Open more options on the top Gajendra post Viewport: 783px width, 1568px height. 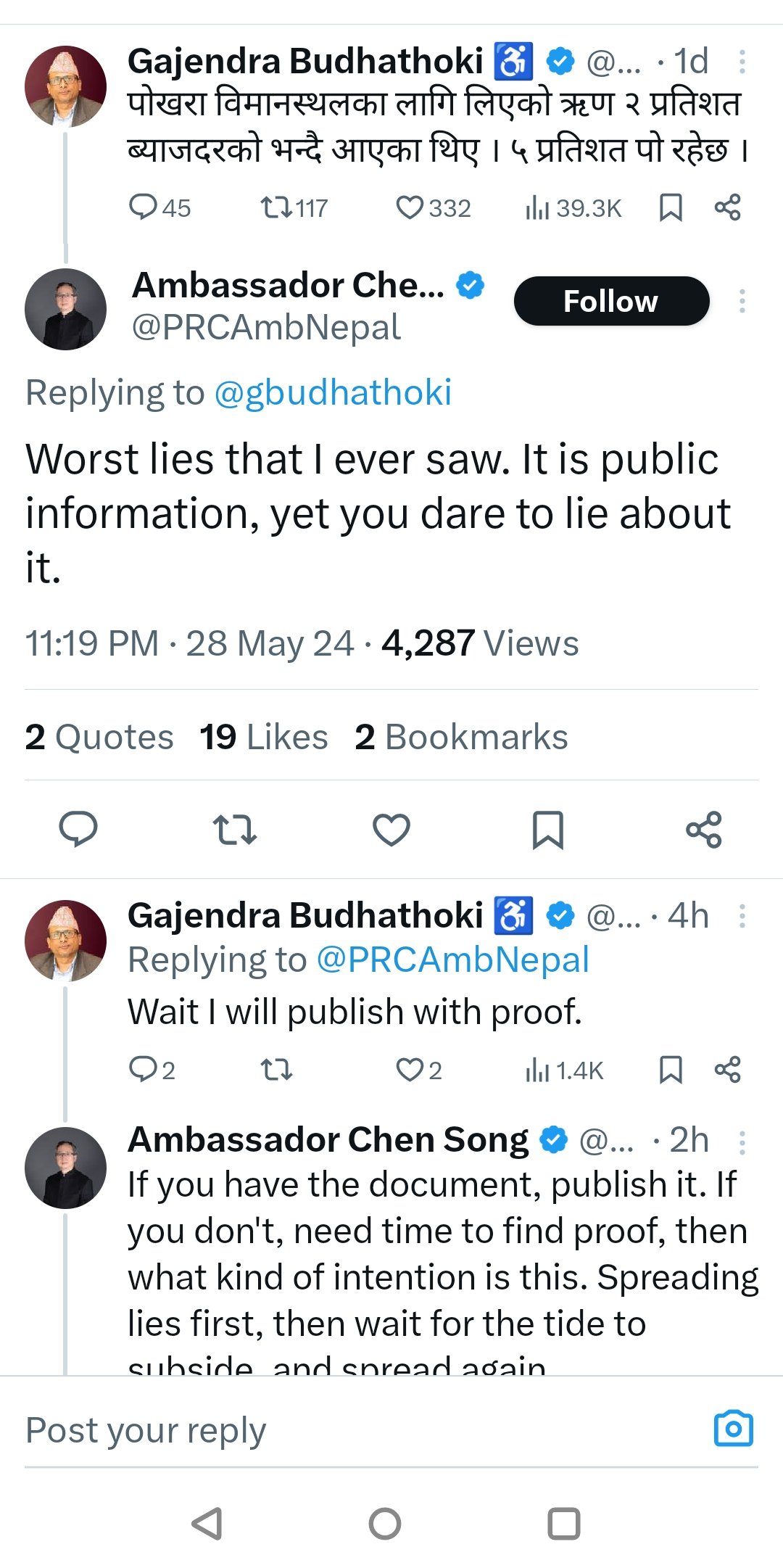[x=742, y=62]
